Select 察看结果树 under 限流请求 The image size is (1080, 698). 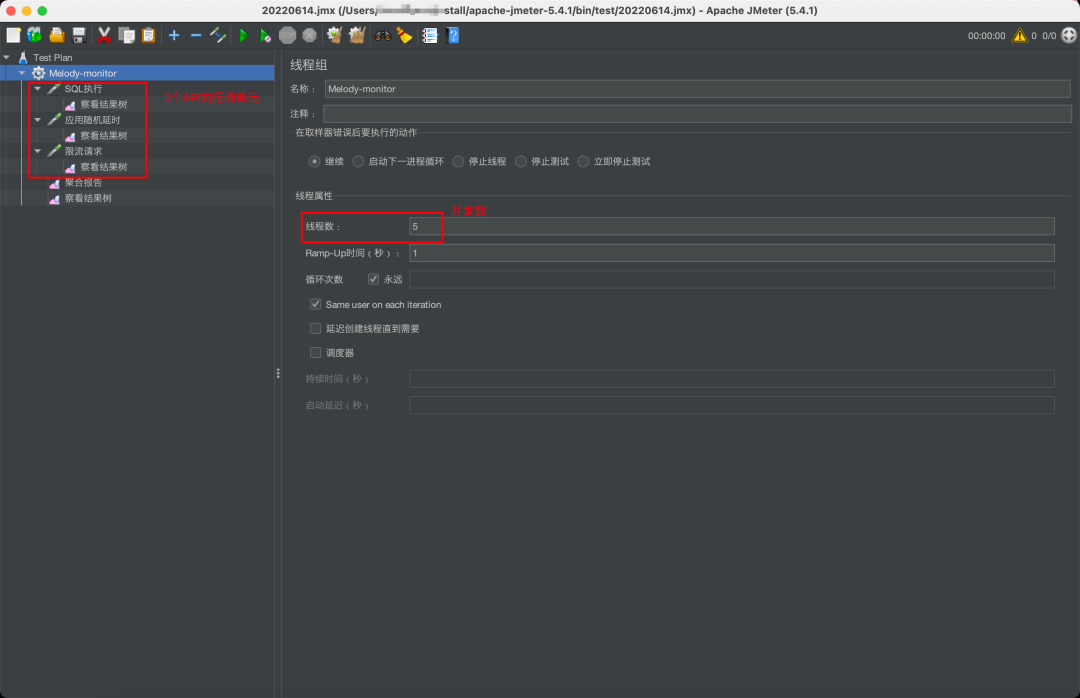coord(103,167)
